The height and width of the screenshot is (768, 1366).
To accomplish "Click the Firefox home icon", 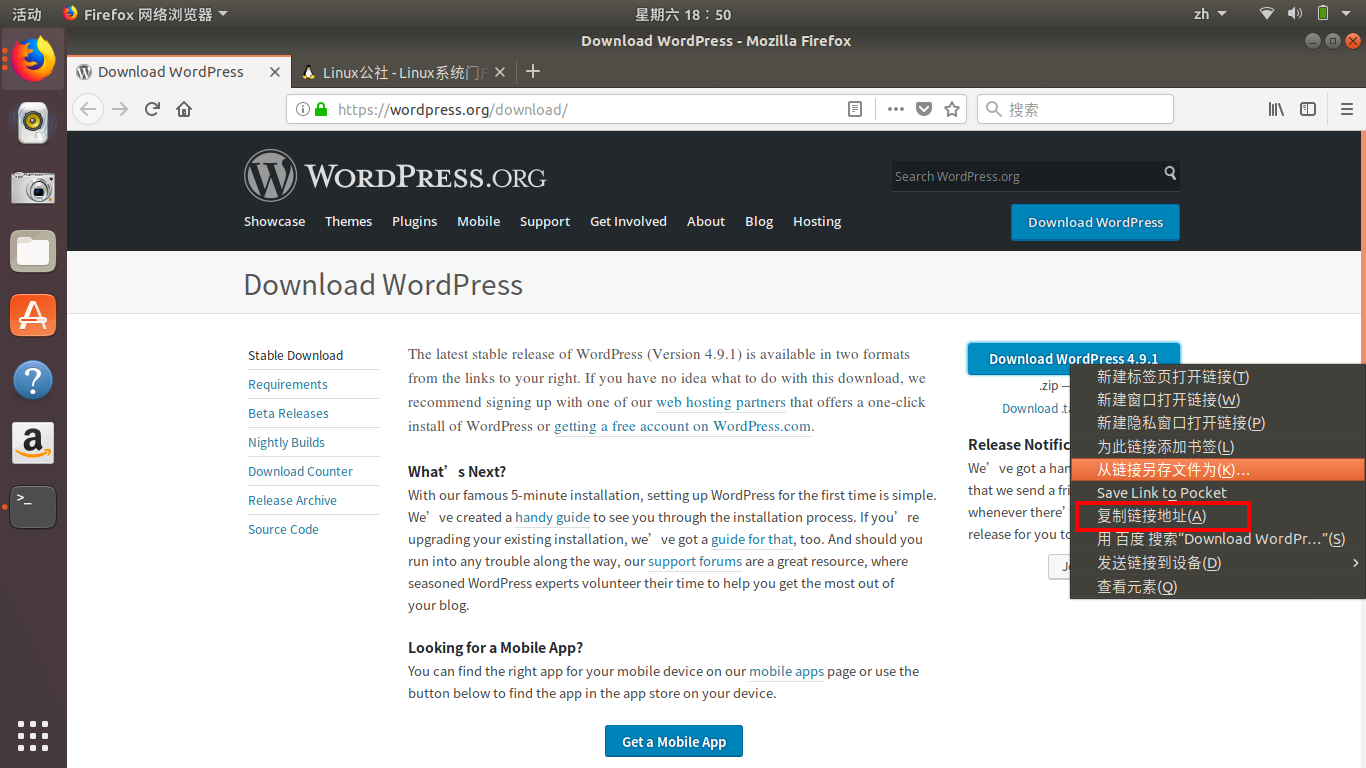I will tap(184, 109).
